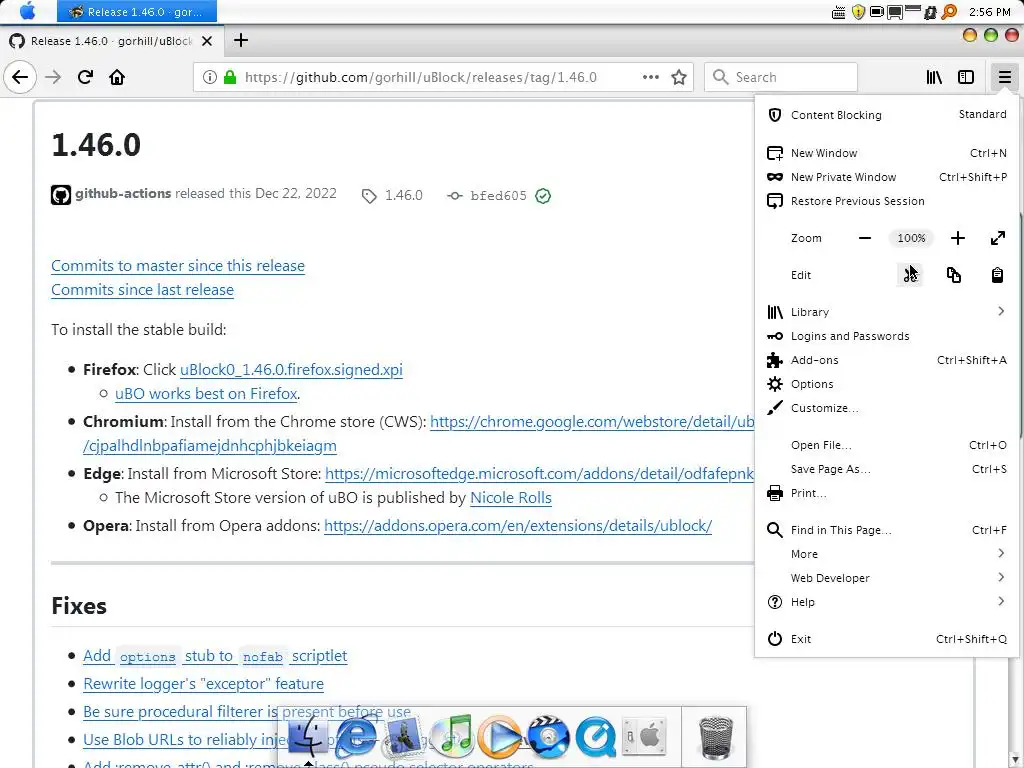Expand the Help submenu
This screenshot has height=768, width=1024.
click(x=886, y=602)
